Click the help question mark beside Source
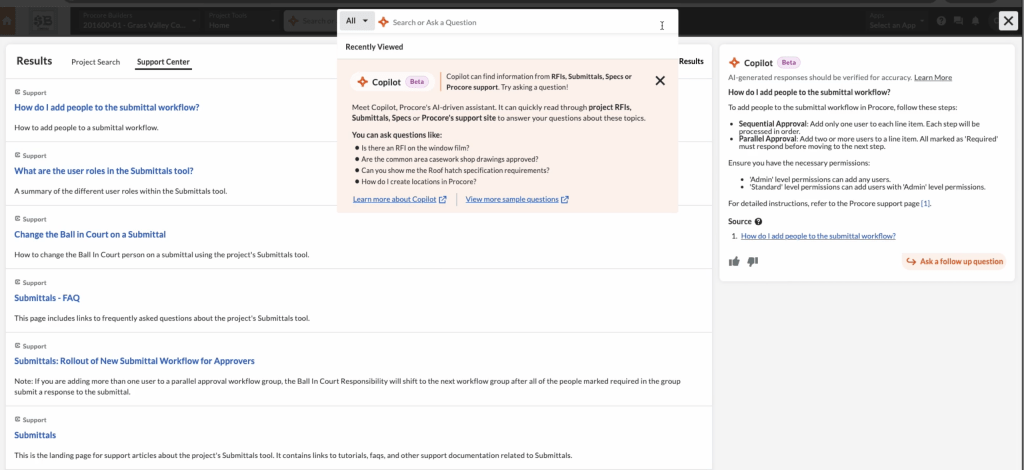1024x470 pixels. (758, 222)
